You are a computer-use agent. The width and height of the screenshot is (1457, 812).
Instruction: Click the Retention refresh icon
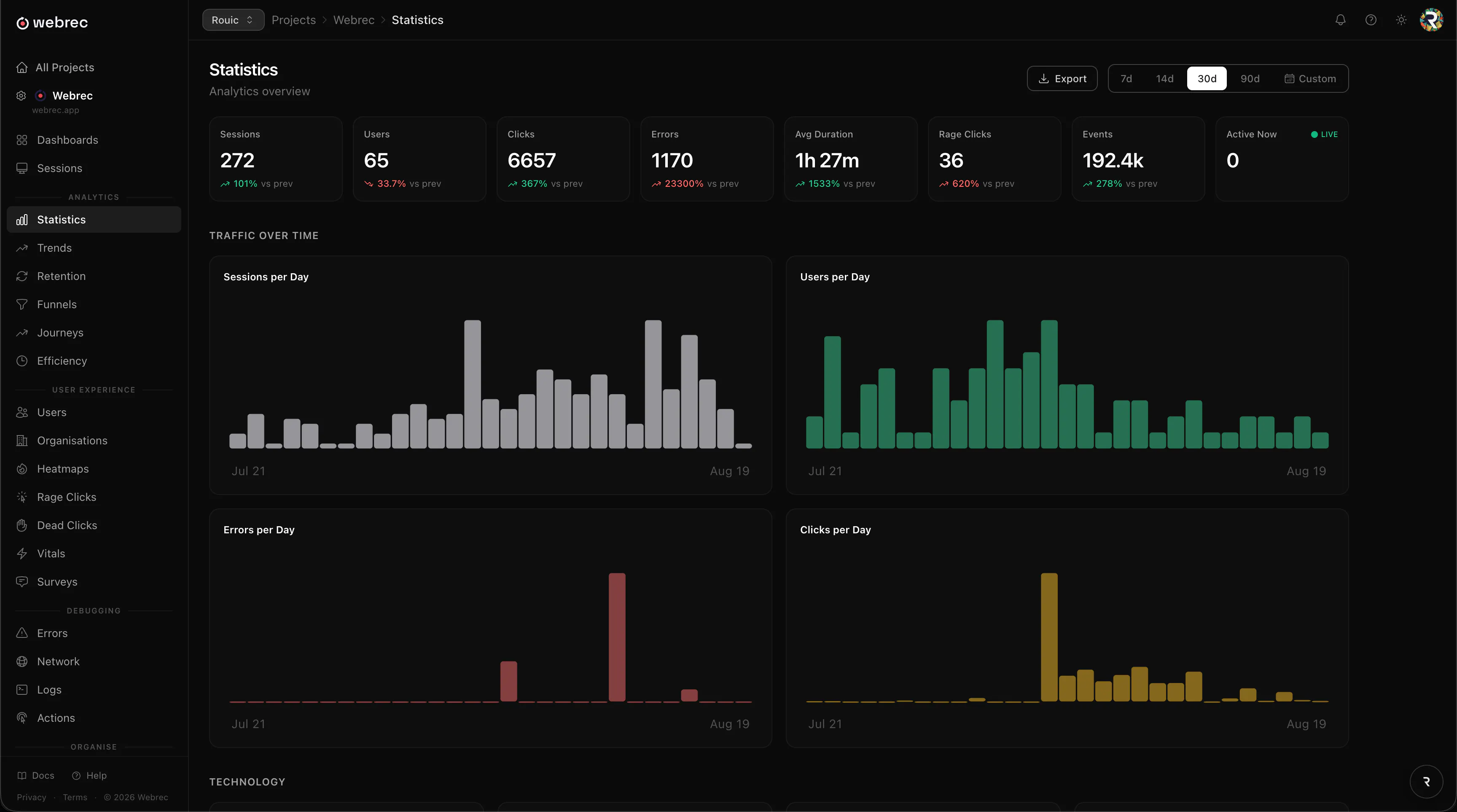(x=22, y=277)
